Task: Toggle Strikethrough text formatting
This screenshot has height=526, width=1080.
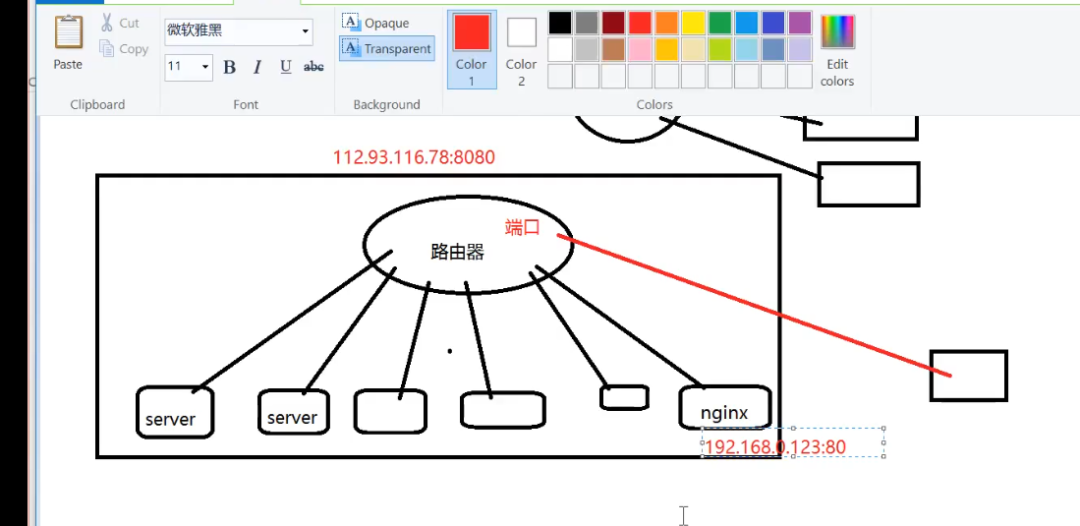Action: pos(314,67)
